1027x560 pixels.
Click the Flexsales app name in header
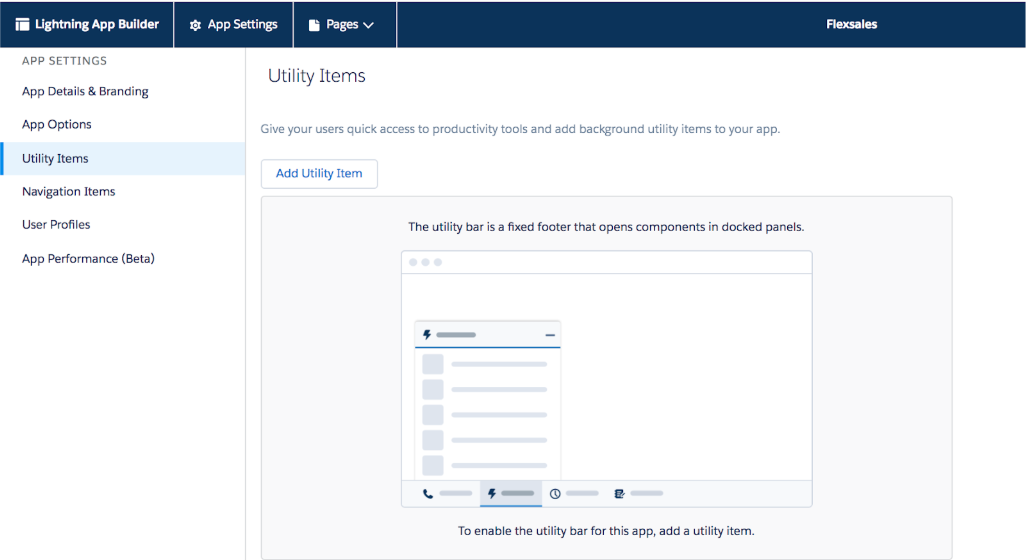[851, 24]
